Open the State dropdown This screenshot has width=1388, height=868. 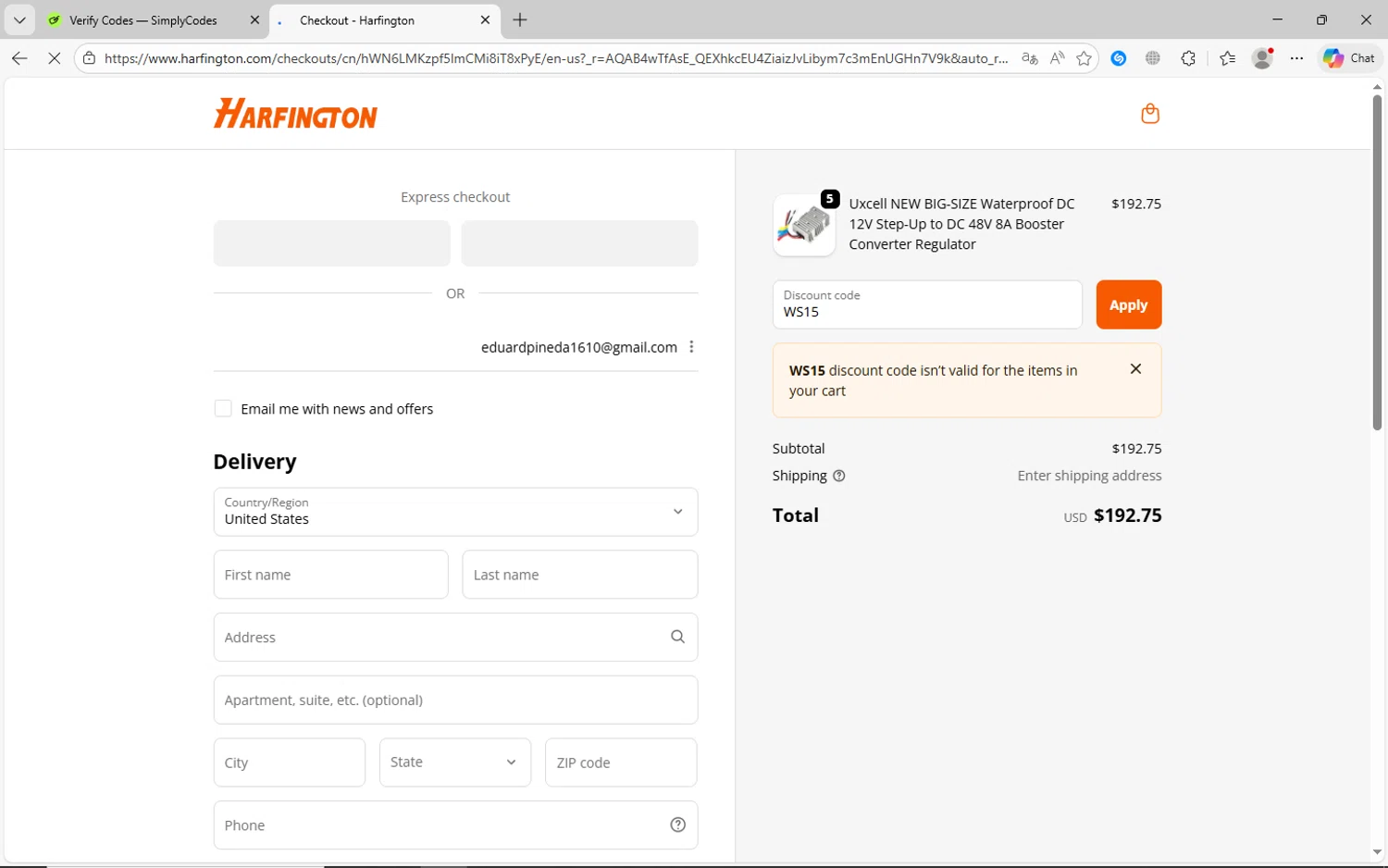click(455, 763)
